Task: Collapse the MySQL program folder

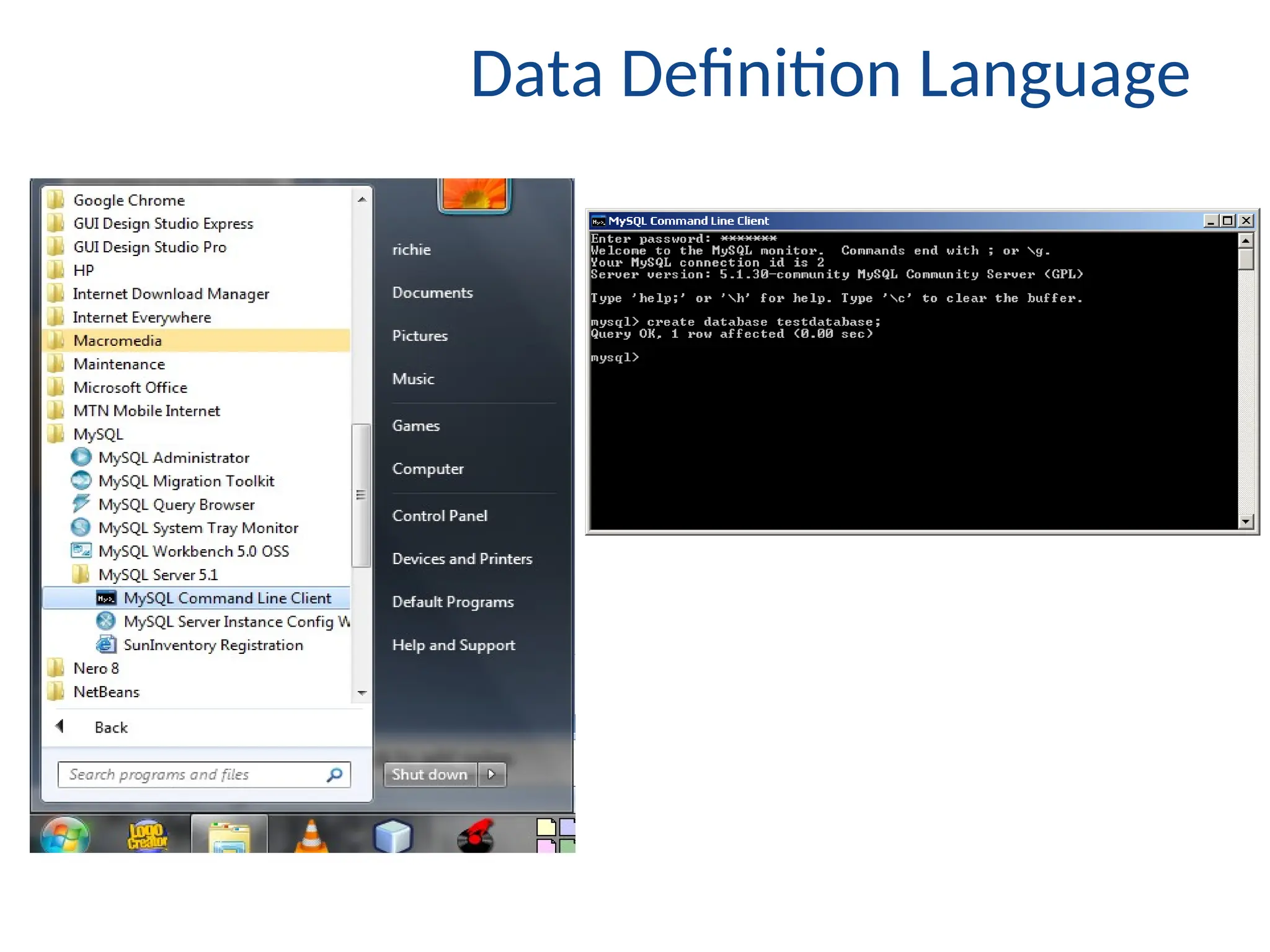Action: (x=85, y=434)
